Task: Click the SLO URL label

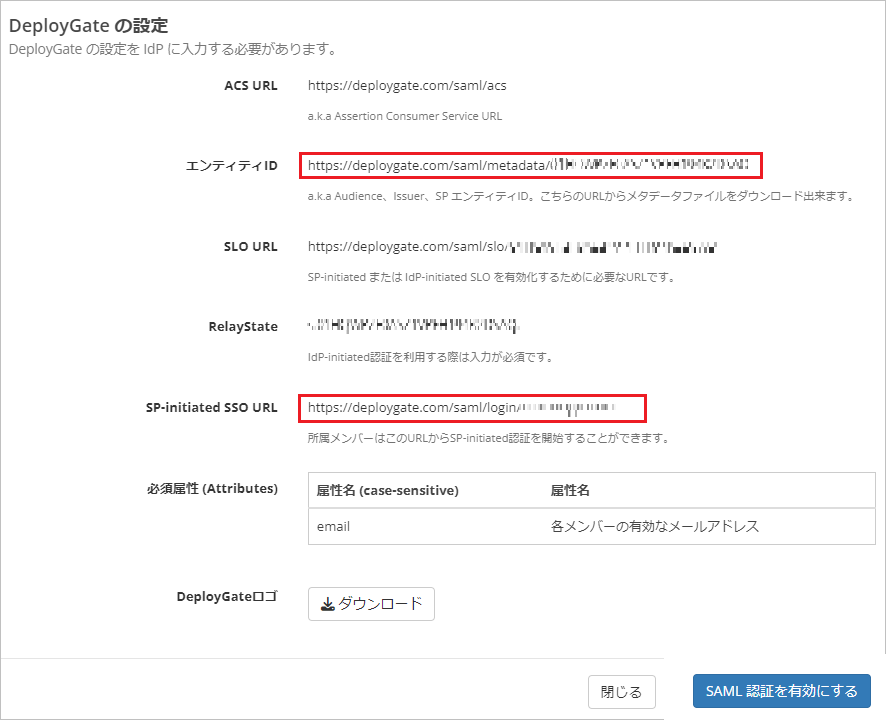Action: tap(251, 246)
